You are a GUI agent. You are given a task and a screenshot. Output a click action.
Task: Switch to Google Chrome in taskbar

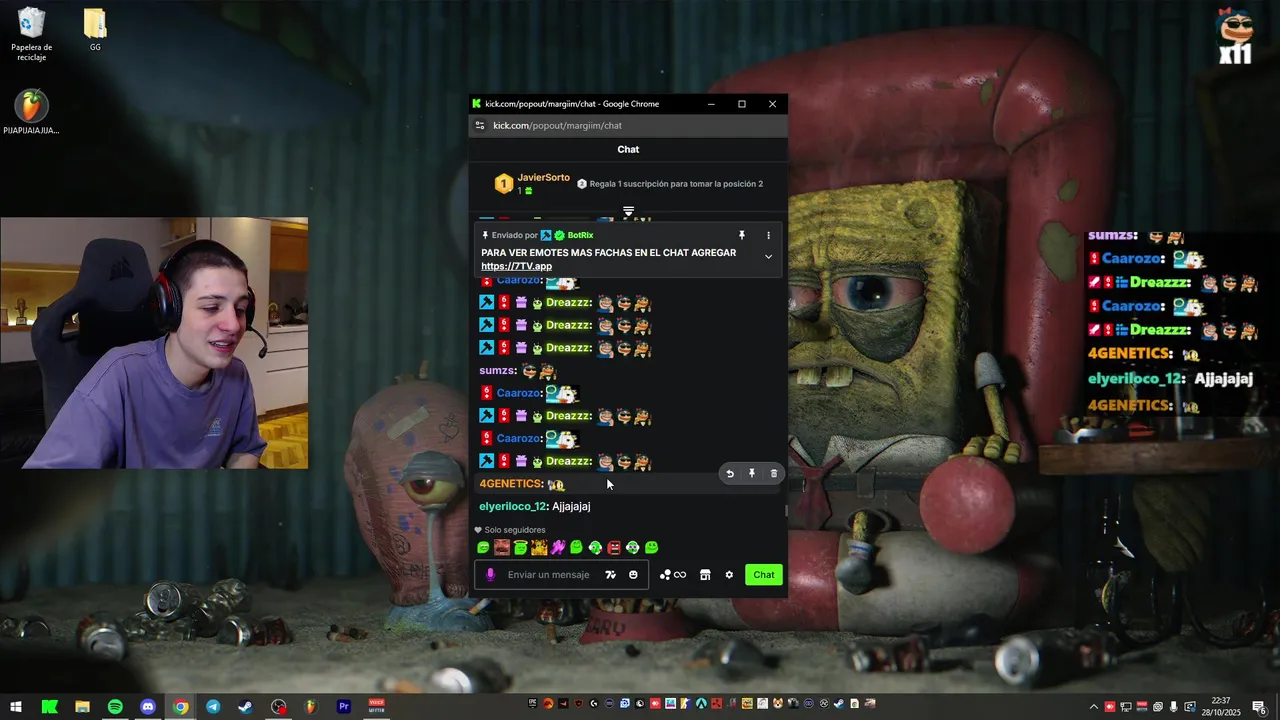[180, 707]
